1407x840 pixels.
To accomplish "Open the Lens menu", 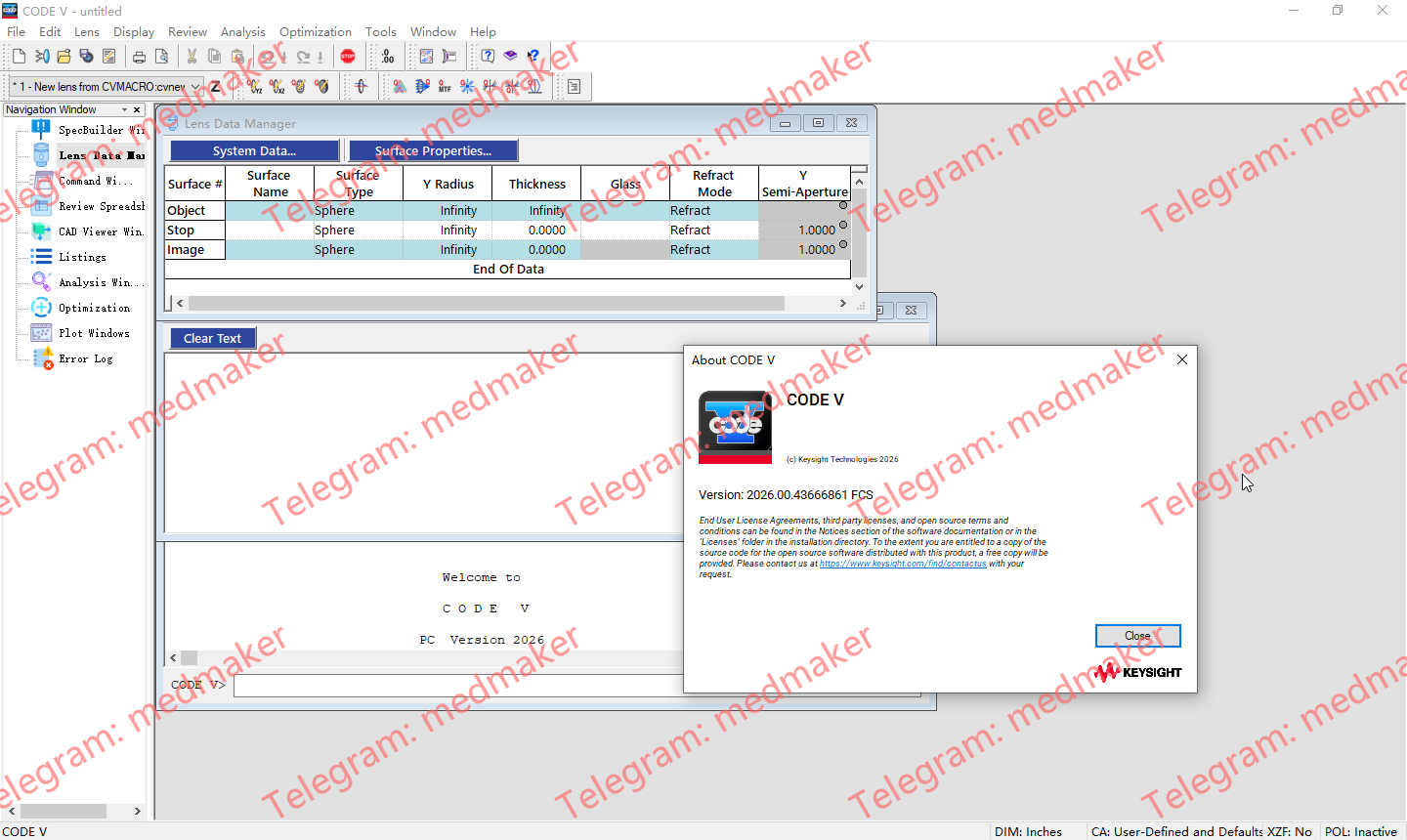I will pyautogui.click(x=87, y=31).
